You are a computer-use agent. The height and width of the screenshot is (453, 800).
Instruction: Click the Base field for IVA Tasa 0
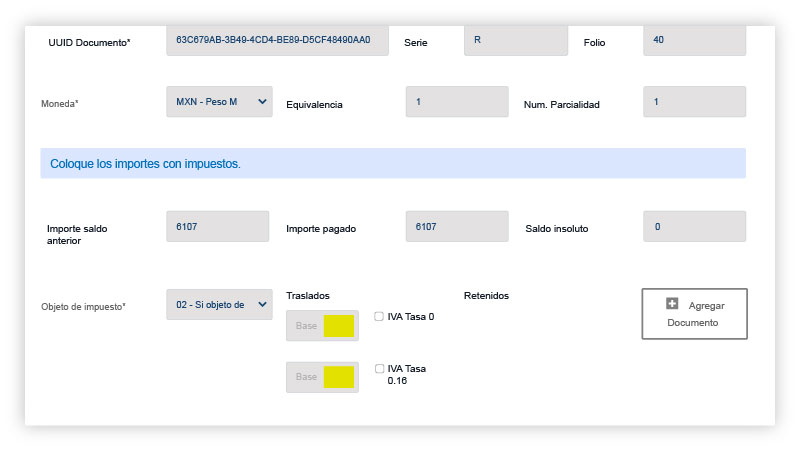click(x=322, y=325)
